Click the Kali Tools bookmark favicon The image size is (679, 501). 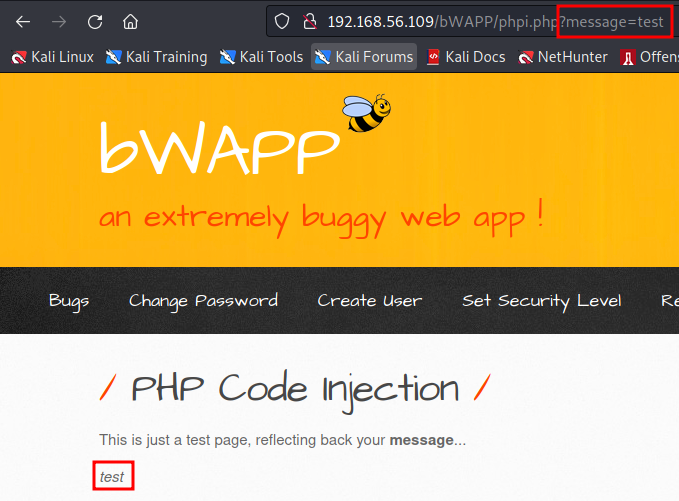(227, 57)
